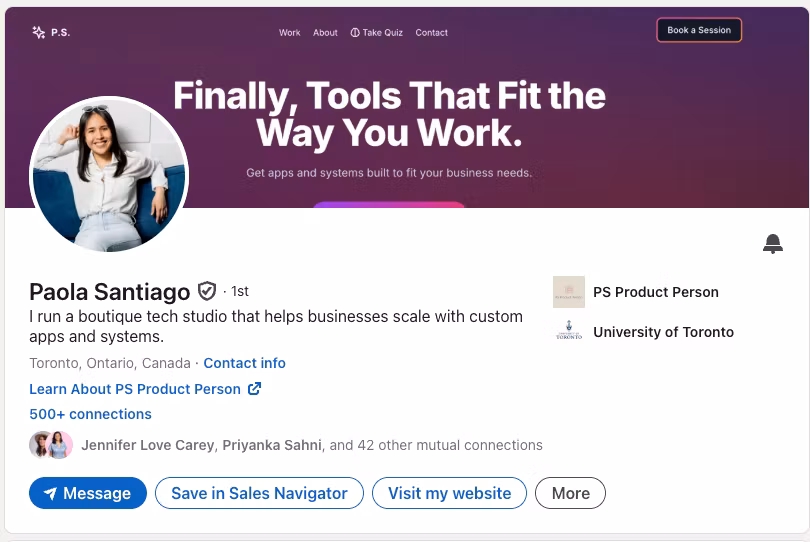Click the verified shield badge beside the name
Image resolution: width=810 pixels, height=542 pixels.
pos(207,291)
